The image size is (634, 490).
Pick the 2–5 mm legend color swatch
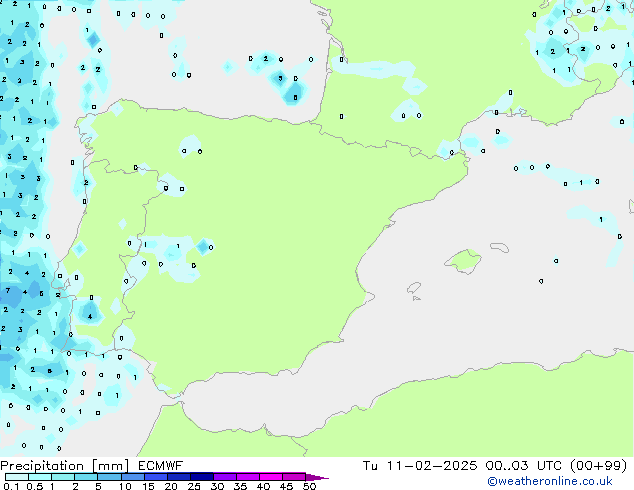click(86, 477)
